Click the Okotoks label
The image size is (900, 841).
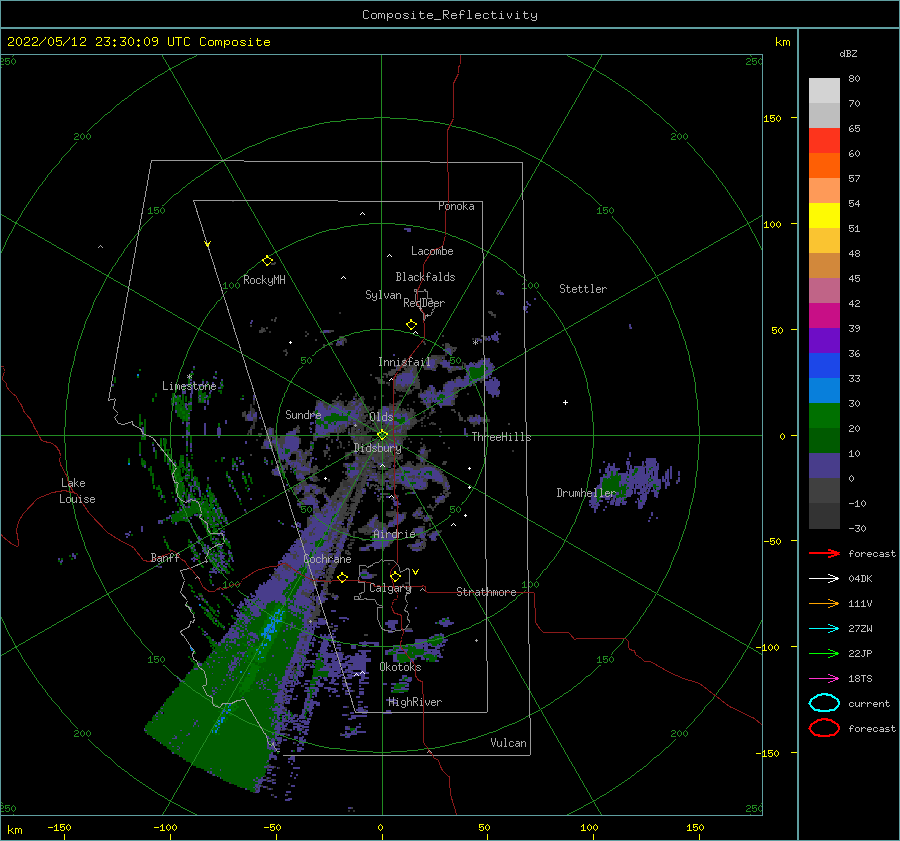(400, 667)
